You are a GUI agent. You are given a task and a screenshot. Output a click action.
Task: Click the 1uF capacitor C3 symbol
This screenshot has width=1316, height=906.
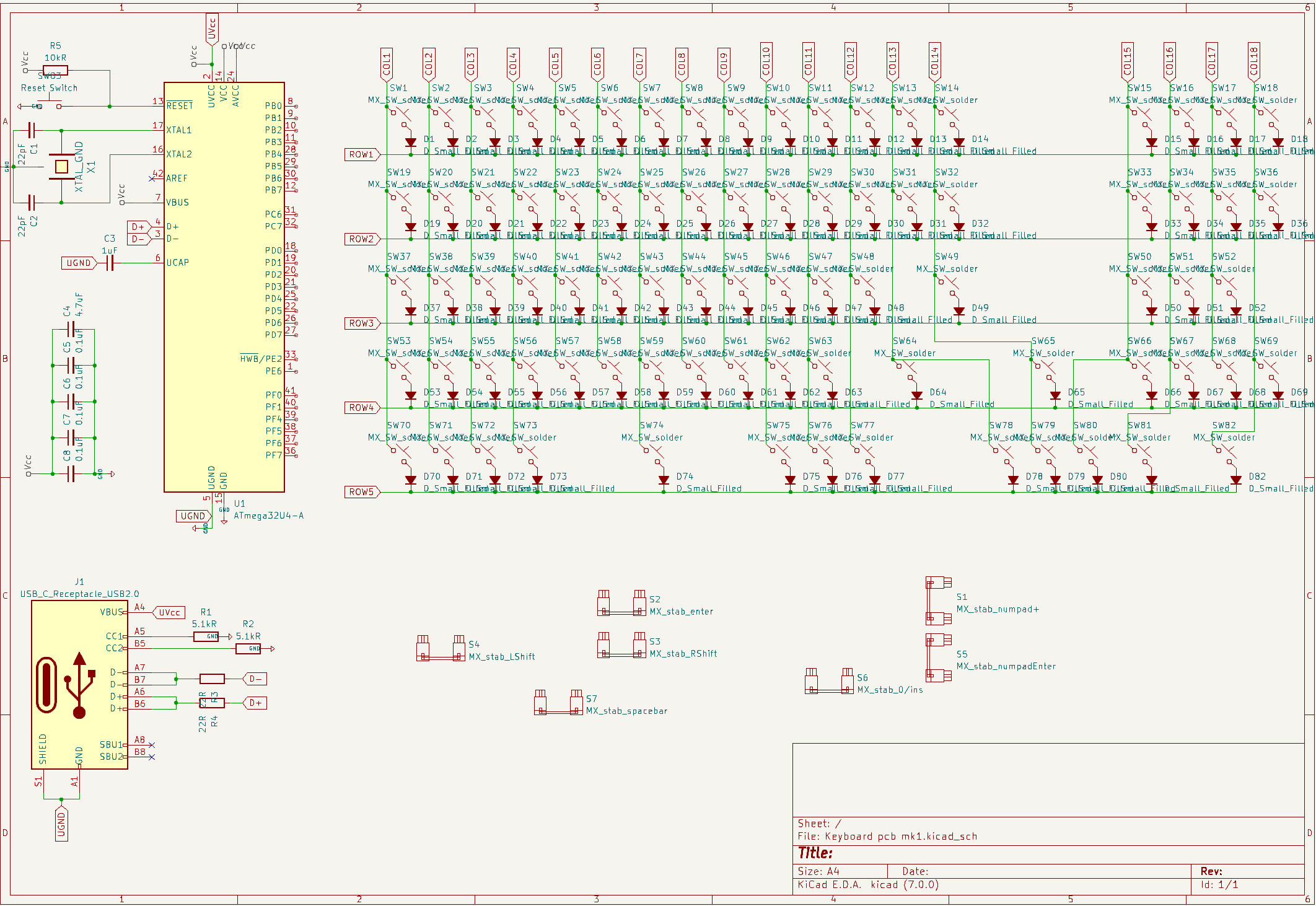pyautogui.click(x=110, y=263)
